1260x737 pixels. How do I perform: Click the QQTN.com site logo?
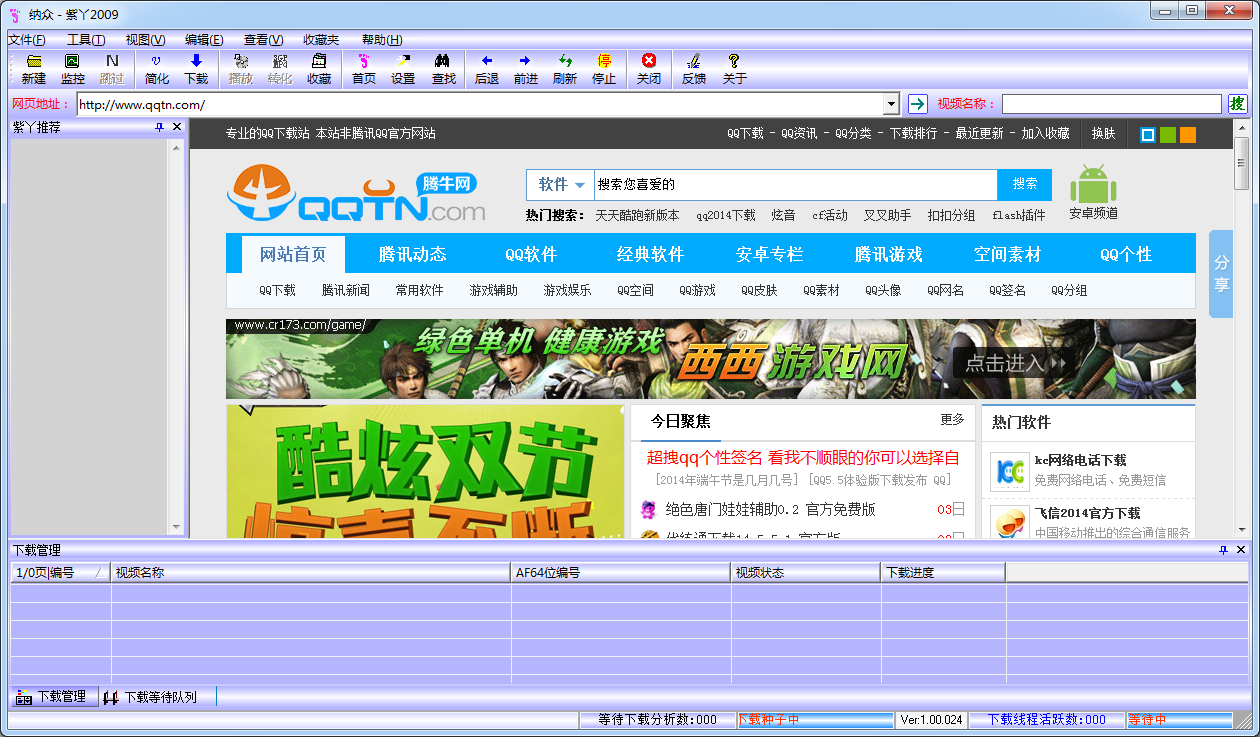(x=355, y=195)
